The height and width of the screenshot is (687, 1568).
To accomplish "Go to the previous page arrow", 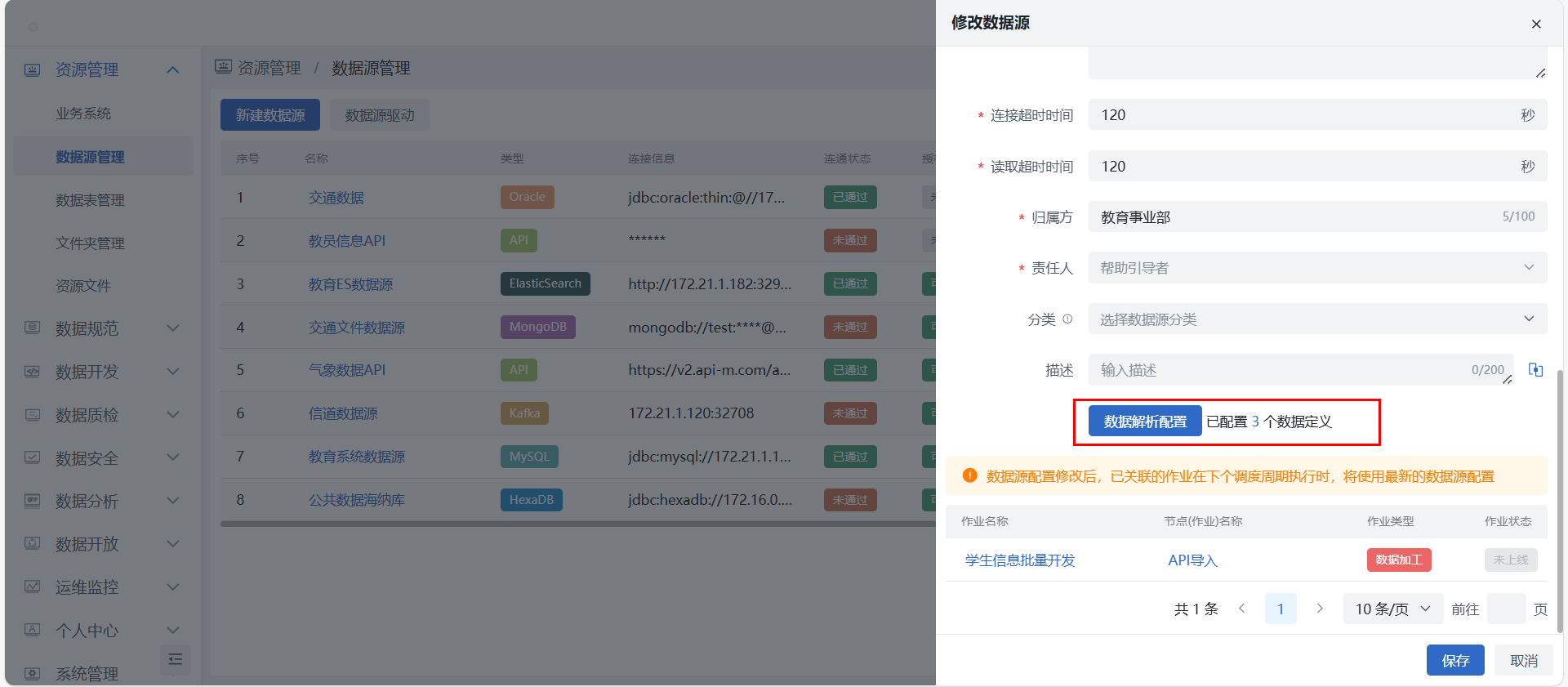I will [1241, 609].
